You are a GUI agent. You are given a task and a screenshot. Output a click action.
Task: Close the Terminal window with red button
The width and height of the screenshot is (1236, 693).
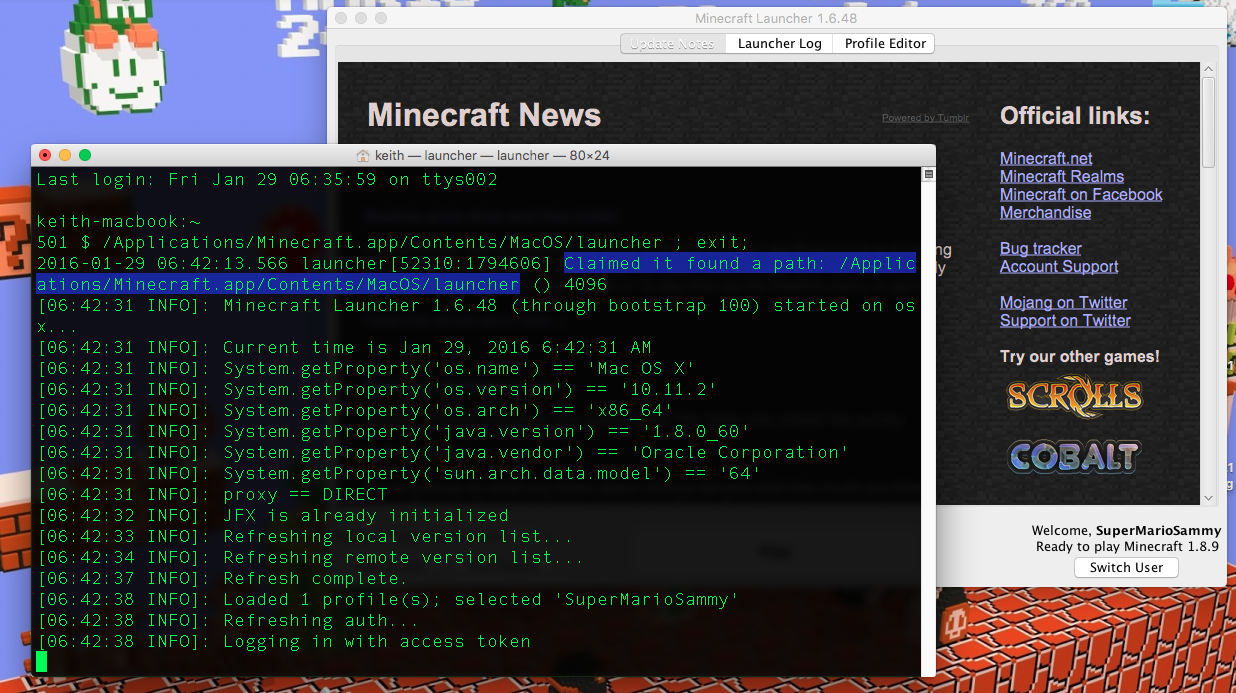pyautogui.click(x=45, y=155)
